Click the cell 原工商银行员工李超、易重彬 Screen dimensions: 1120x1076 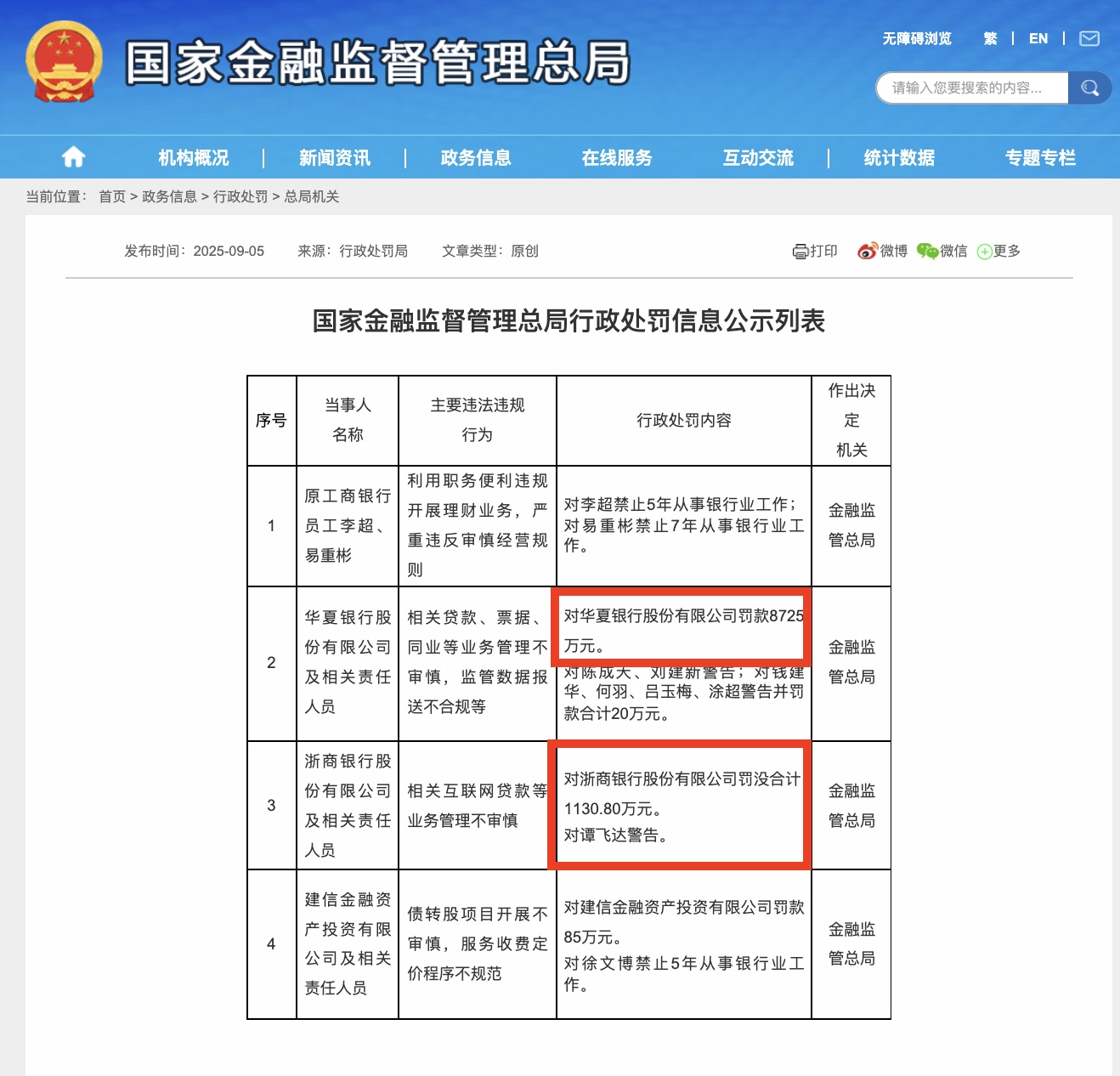pyautogui.click(x=348, y=526)
